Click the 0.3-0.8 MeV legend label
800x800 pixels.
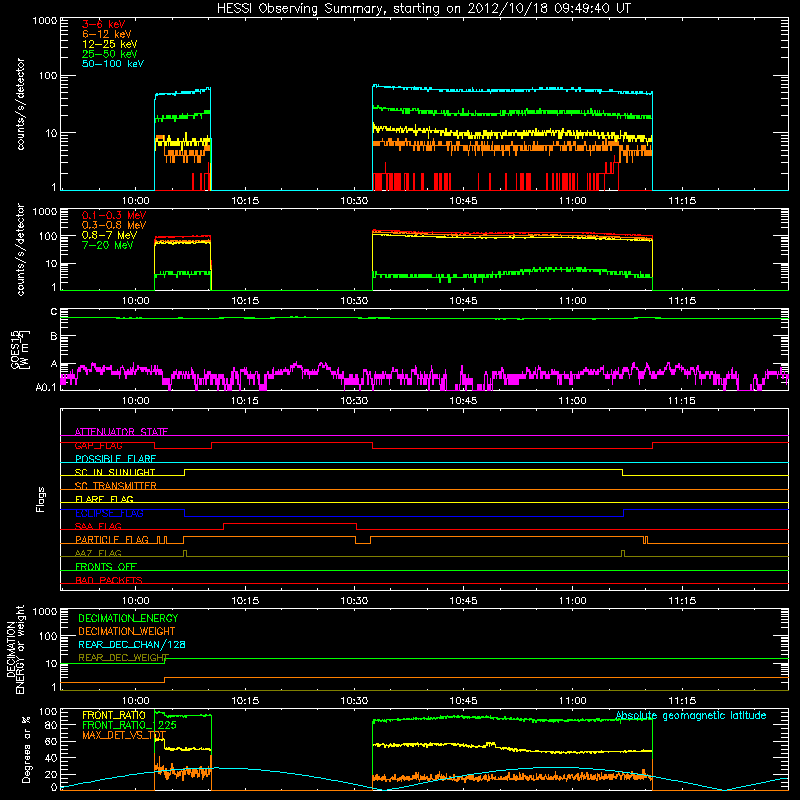pyautogui.click(x=114, y=225)
